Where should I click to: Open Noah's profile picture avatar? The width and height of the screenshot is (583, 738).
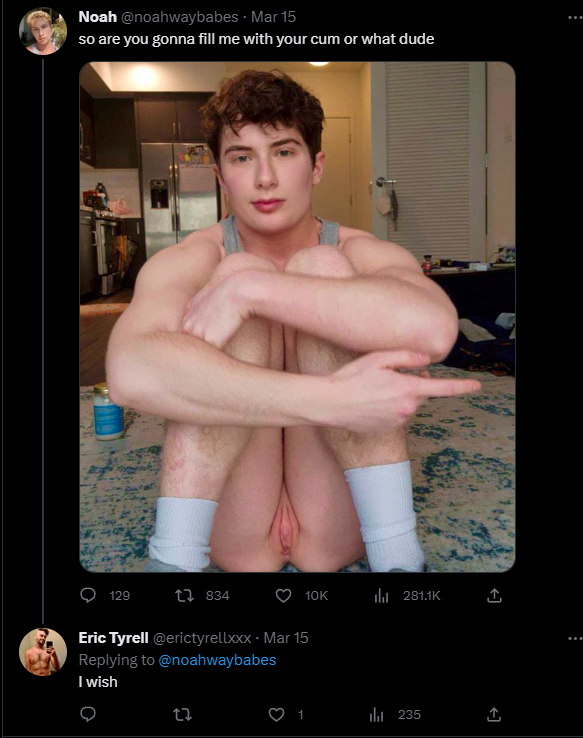(42, 32)
